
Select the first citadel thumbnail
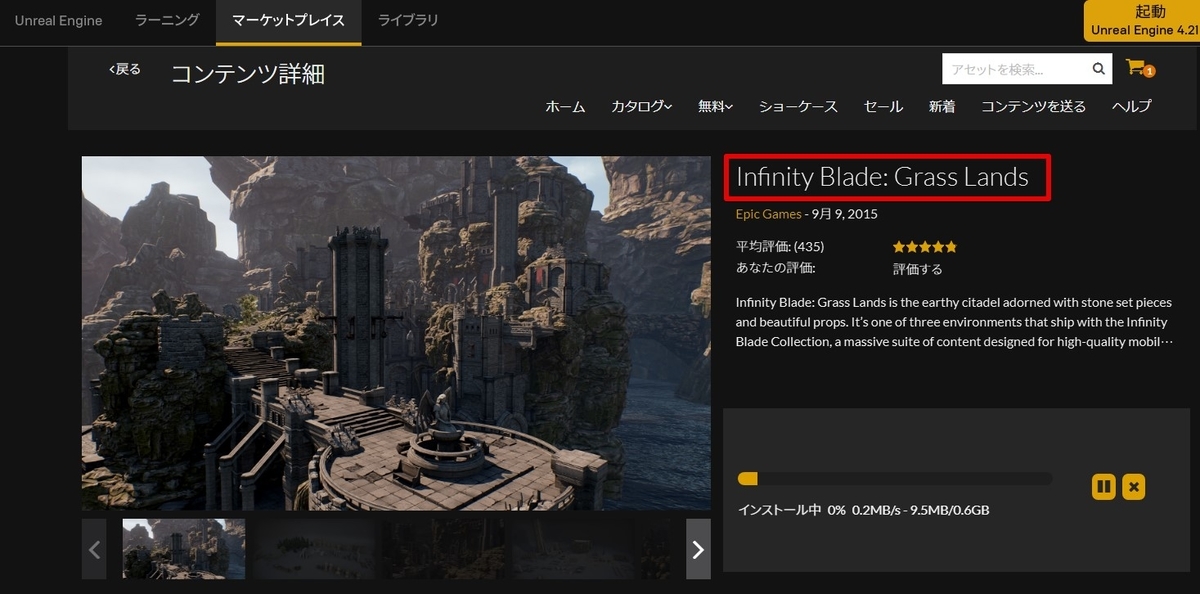tap(184, 549)
